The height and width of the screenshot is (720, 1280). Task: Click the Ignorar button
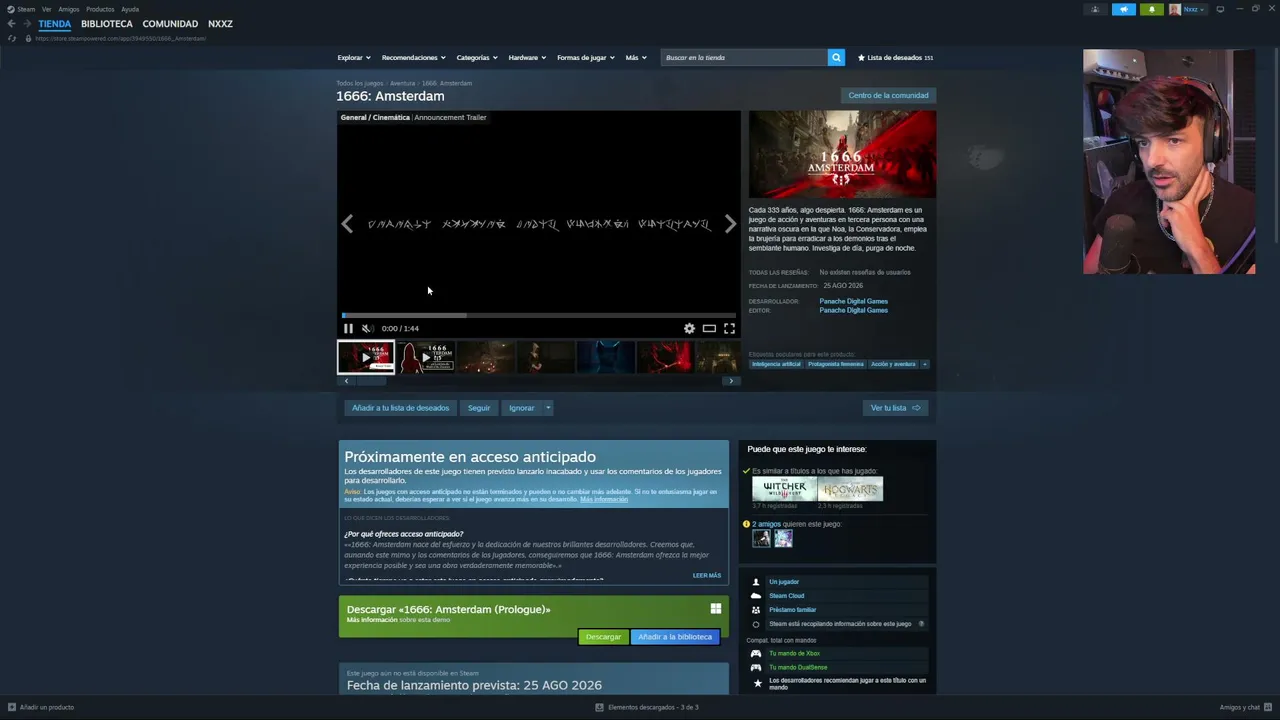[x=521, y=408]
